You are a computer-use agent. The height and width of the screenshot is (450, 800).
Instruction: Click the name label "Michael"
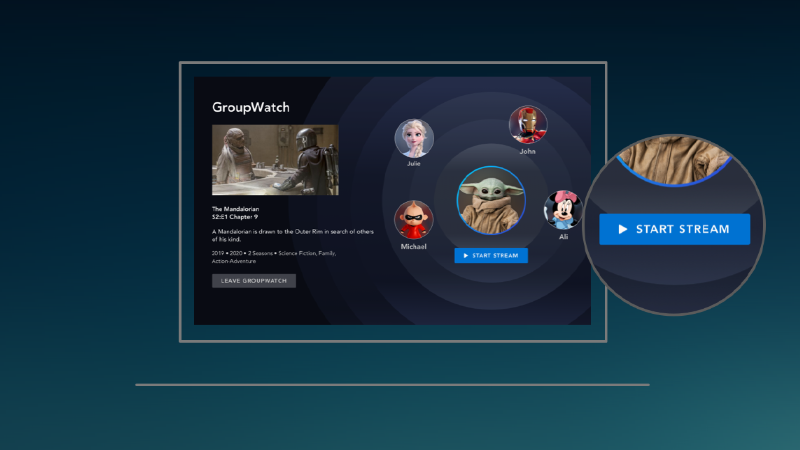click(413, 246)
